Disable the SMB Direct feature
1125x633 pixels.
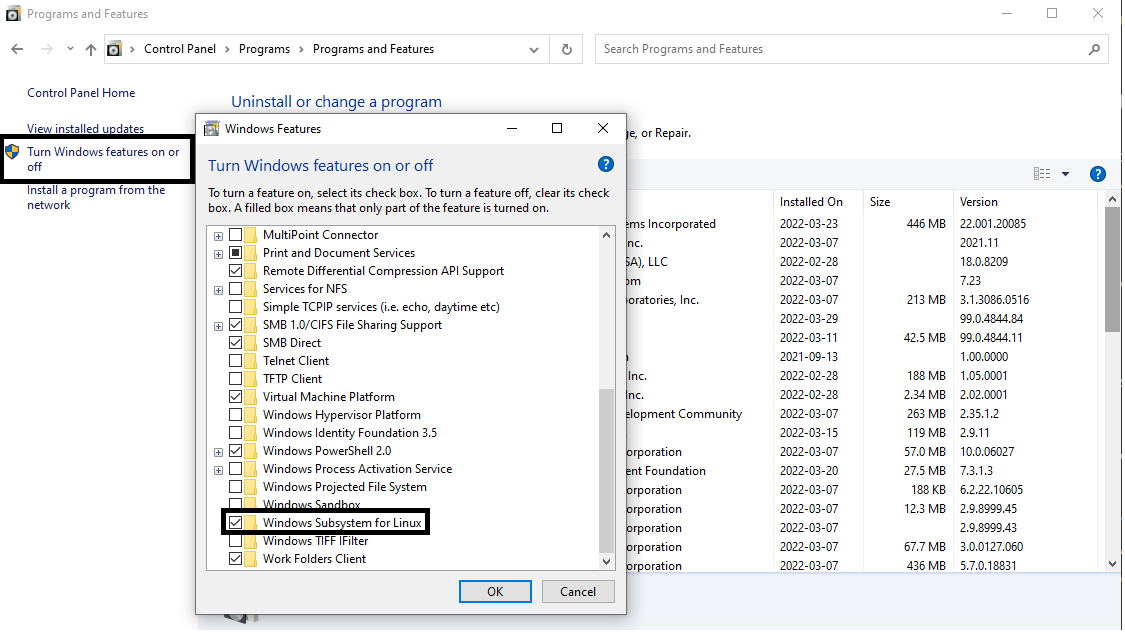coord(236,343)
